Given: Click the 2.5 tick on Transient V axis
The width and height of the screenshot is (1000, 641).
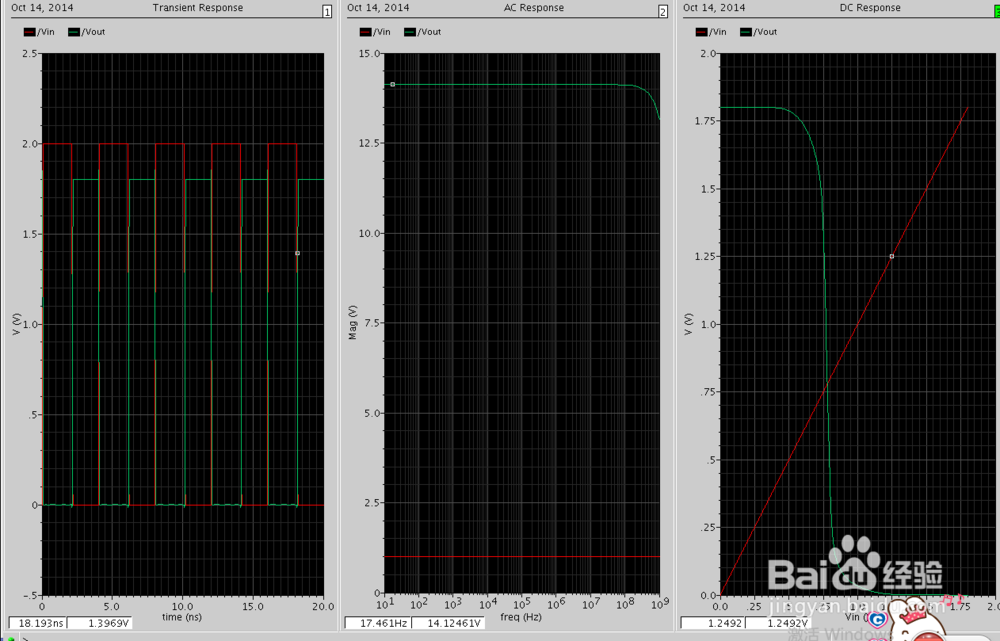Looking at the screenshot, I should (x=29, y=54).
